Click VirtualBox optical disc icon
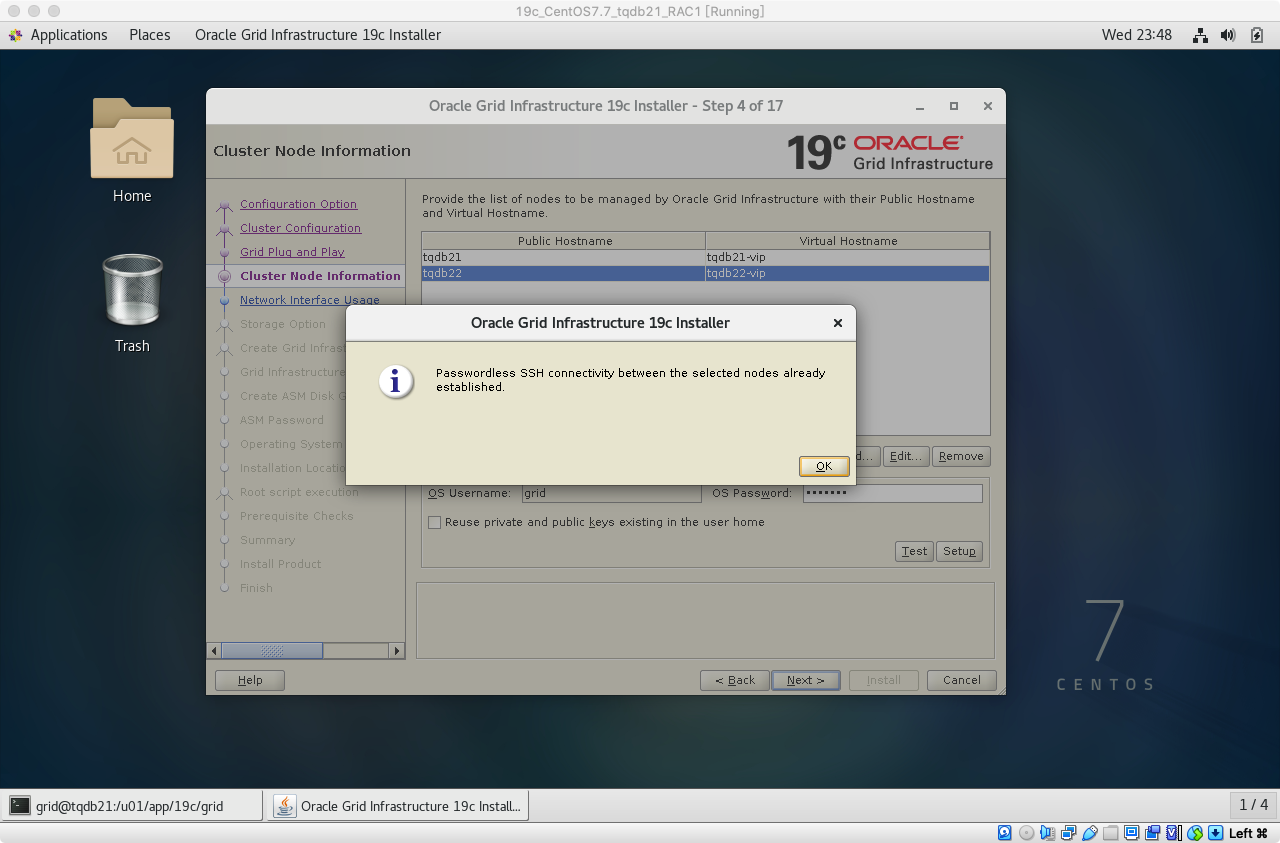Image resolution: width=1280 pixels, height=843 pixels. click(1027, 833)
